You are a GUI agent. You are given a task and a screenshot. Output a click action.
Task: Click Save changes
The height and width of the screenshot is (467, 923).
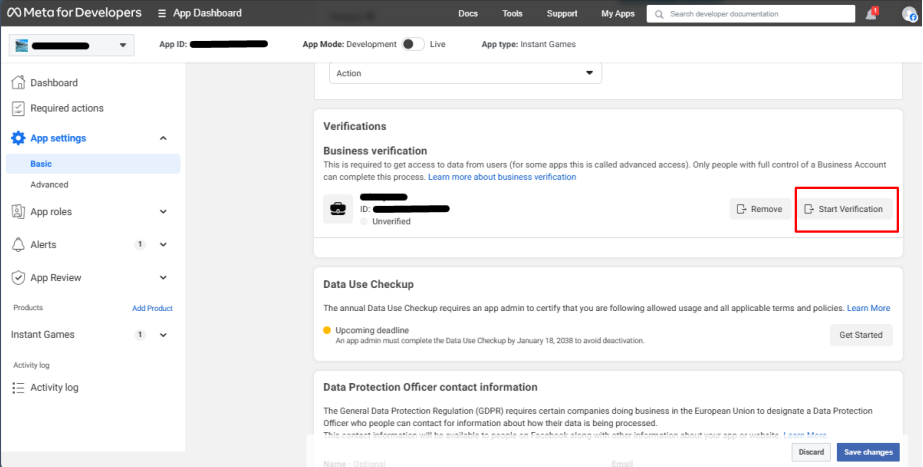point(868,452)
